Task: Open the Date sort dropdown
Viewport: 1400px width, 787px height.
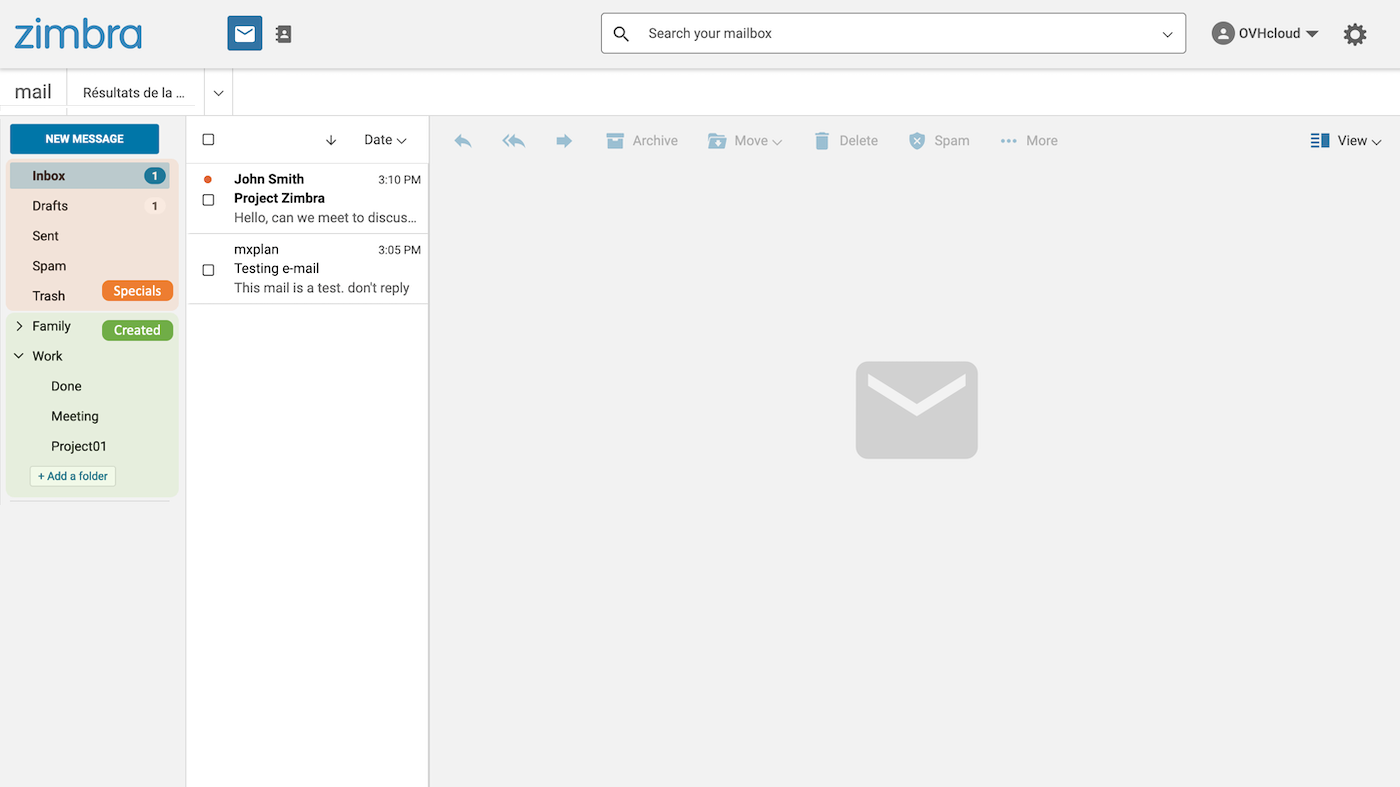Action: [386, 140]
